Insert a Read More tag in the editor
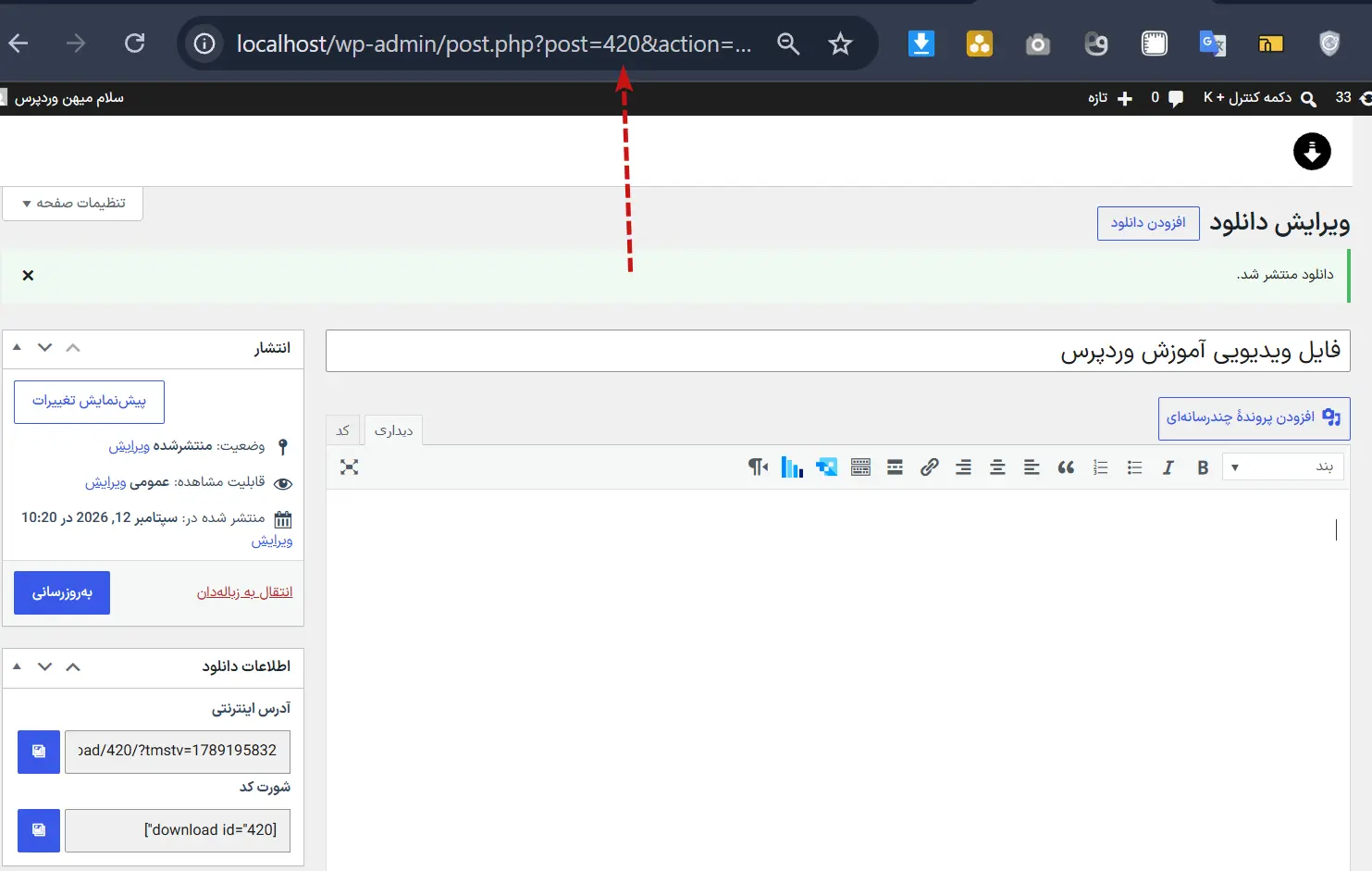This screenshot has width=1372, height=871. coord(895,467)
